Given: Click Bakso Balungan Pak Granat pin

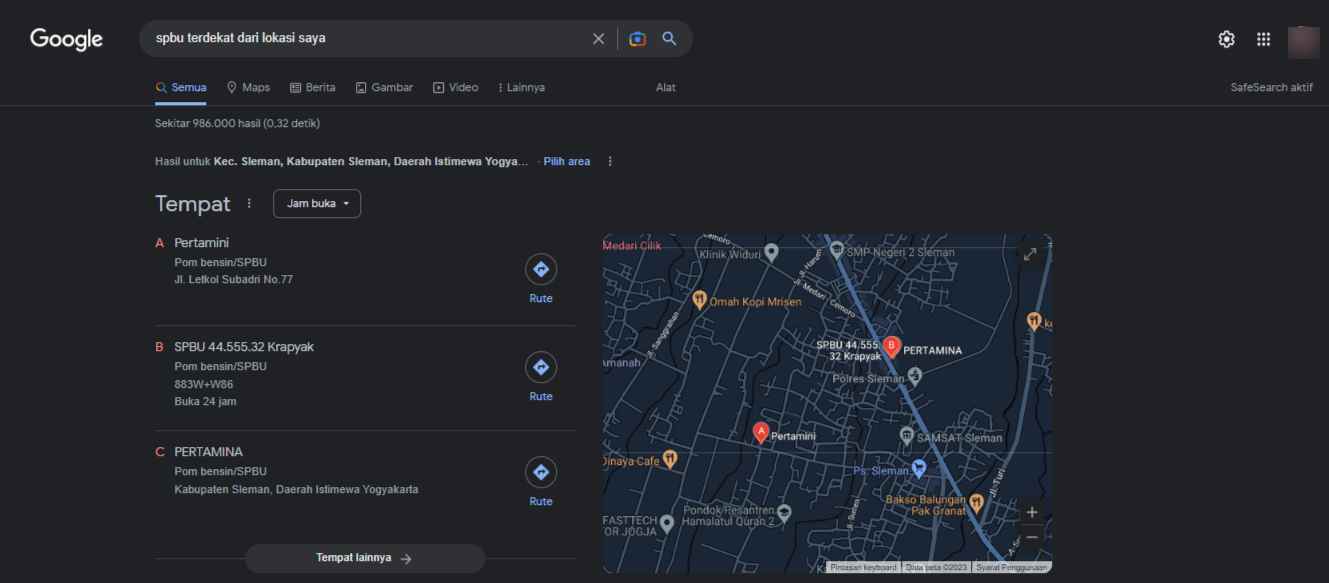Looking at the screenshot, I should [x=976, y=501].
